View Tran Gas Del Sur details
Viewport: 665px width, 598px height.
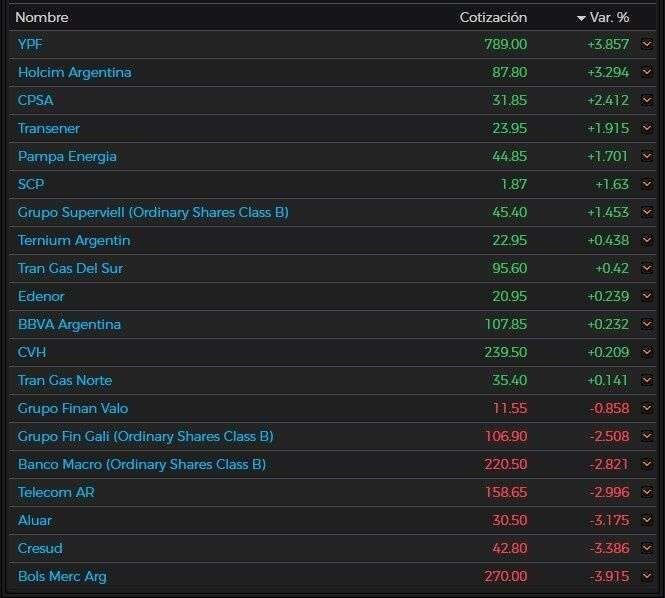pos(70,268)
